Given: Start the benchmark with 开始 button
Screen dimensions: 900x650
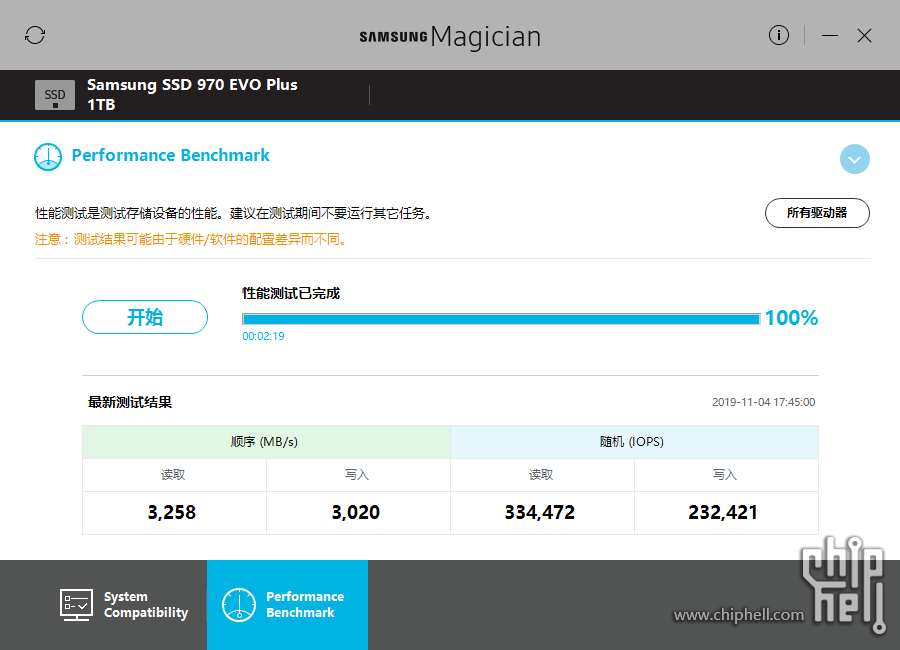Looking at the screenshot, I should pos(145,317).
